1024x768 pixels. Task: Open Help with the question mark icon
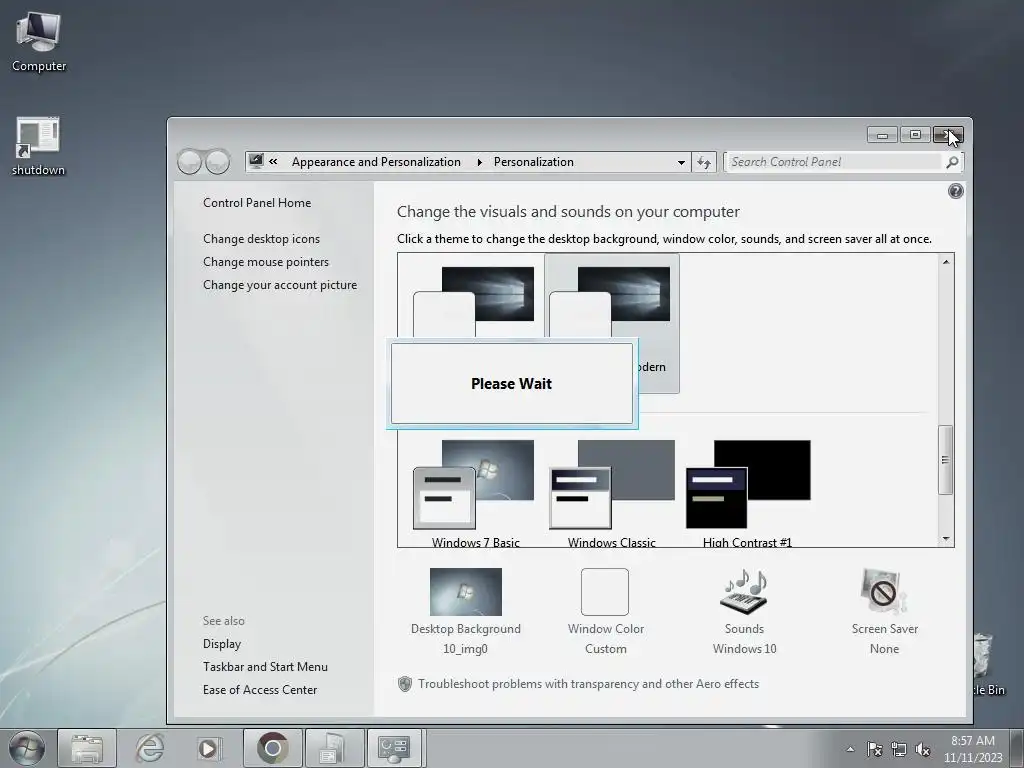(955, 191)
